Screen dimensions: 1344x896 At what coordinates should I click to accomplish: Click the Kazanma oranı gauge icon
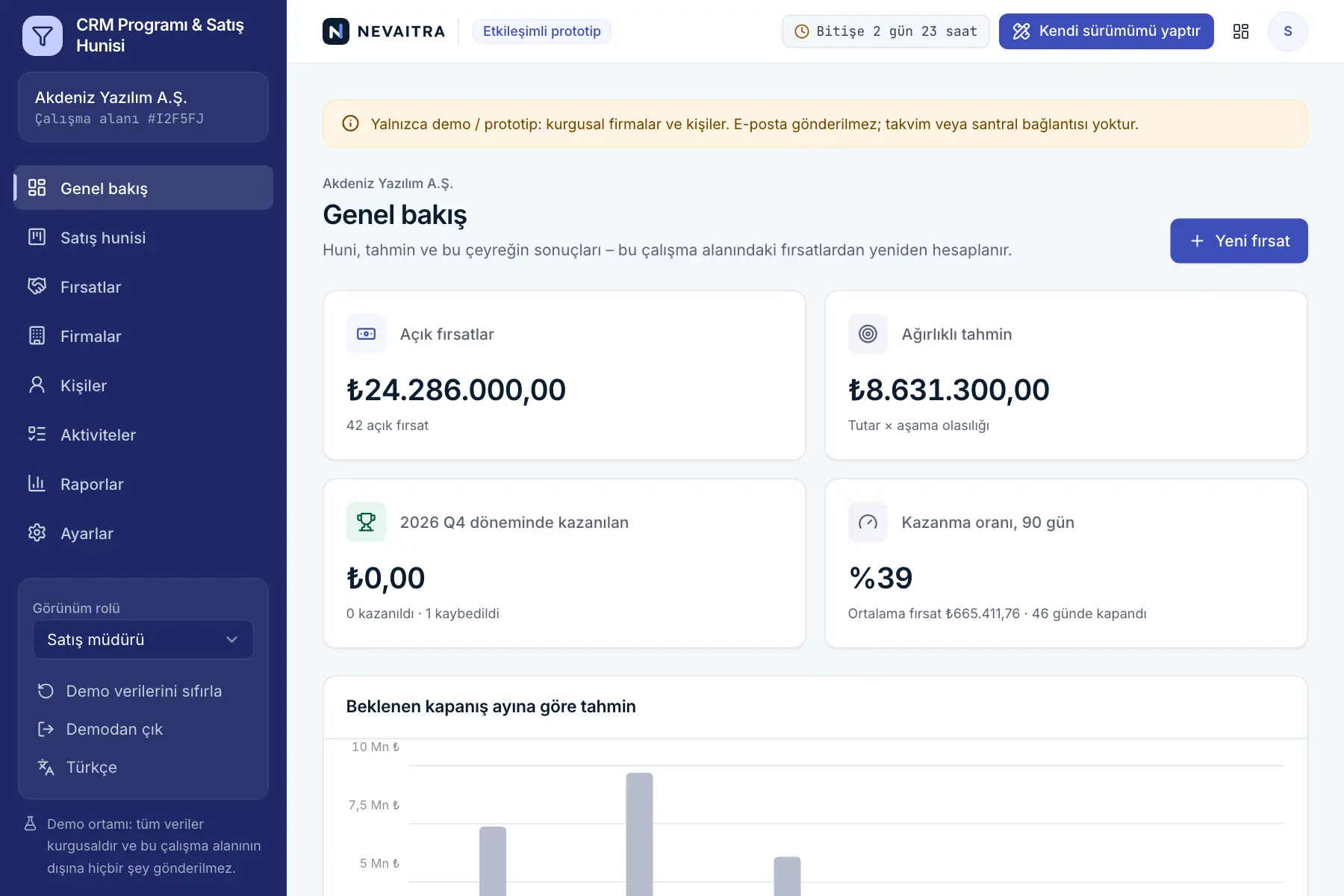868,522
